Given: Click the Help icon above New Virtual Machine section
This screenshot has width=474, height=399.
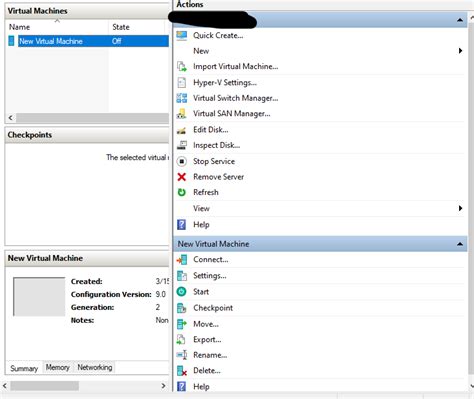Looking at the screenshot, I should coord(182,225).
